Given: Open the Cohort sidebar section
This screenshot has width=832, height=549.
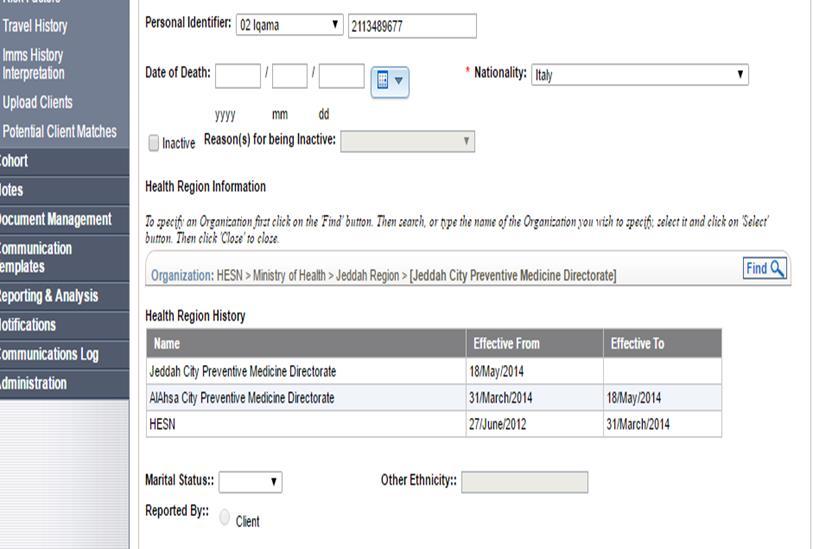Looking at the screenshot, I should point(64,161).
